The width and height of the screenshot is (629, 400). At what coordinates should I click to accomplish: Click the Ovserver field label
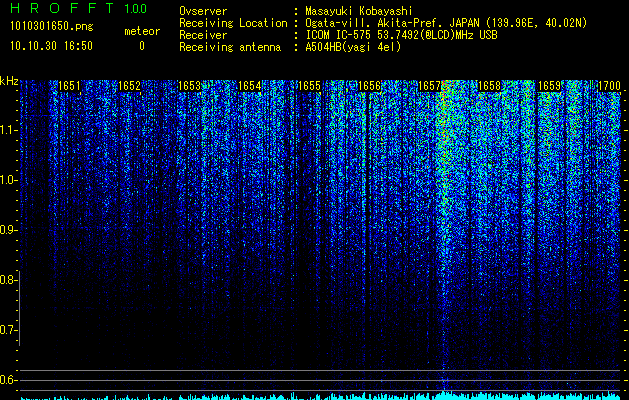click(203, 11)
